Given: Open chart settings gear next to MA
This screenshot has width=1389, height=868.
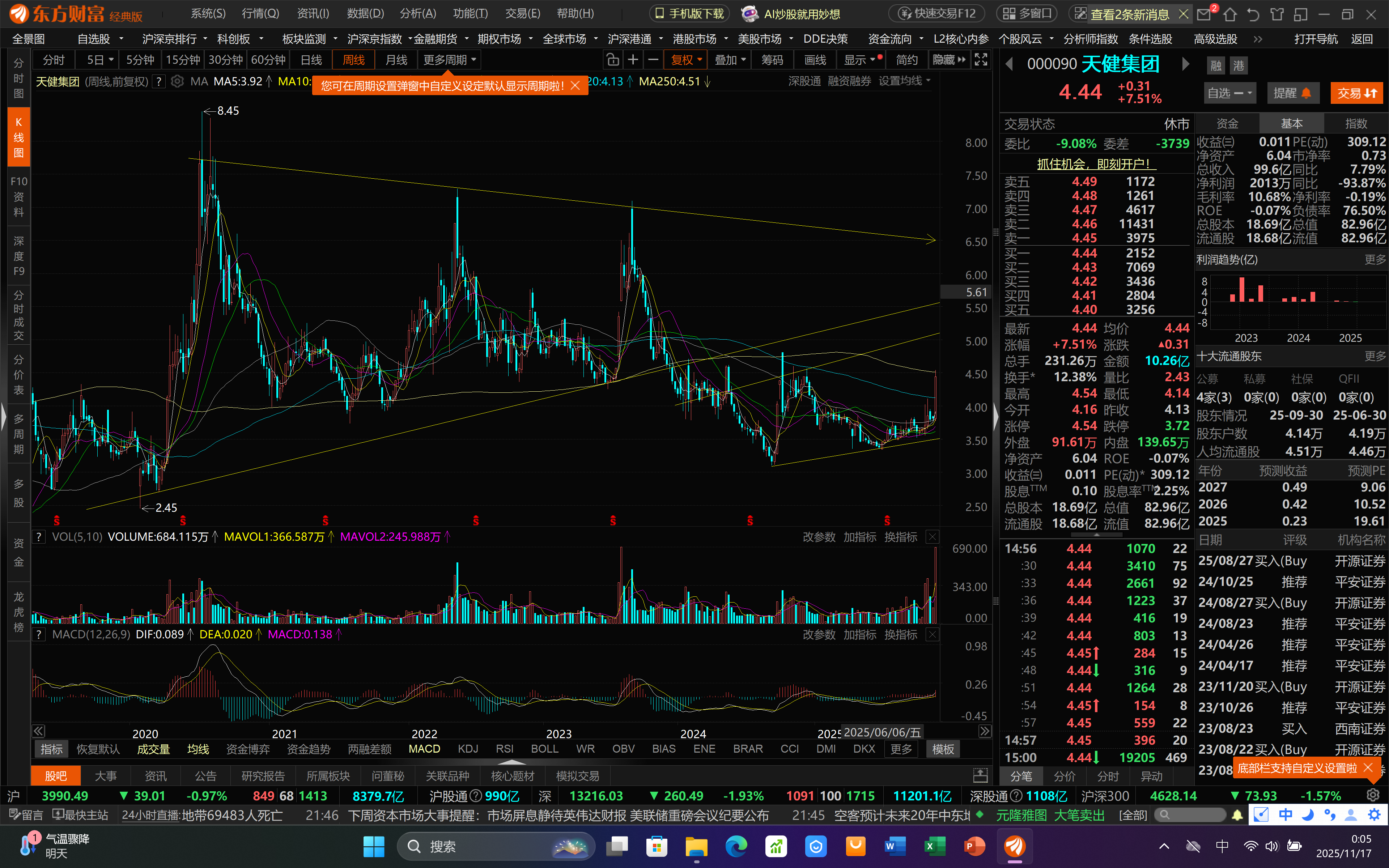Looking at the screenshot, I should click(177, 81).
